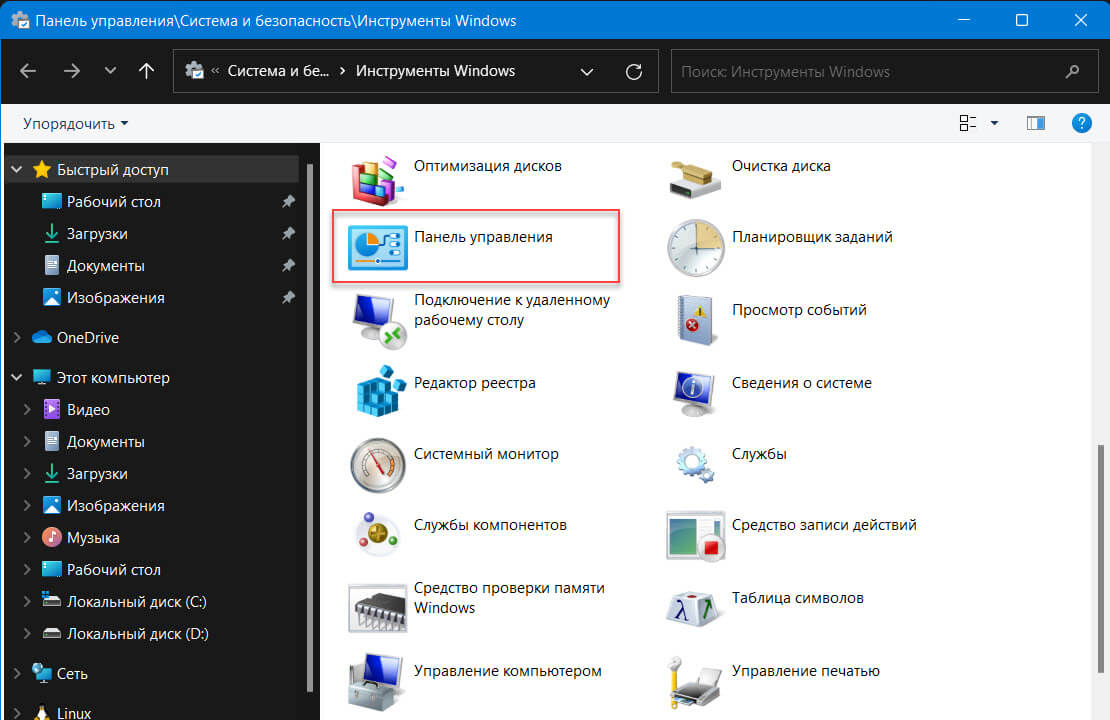Image resolution: width=1110 pixels, height=720 pixels.
Task: Open Управление печатью printer icon
Action: click(694, 682)
